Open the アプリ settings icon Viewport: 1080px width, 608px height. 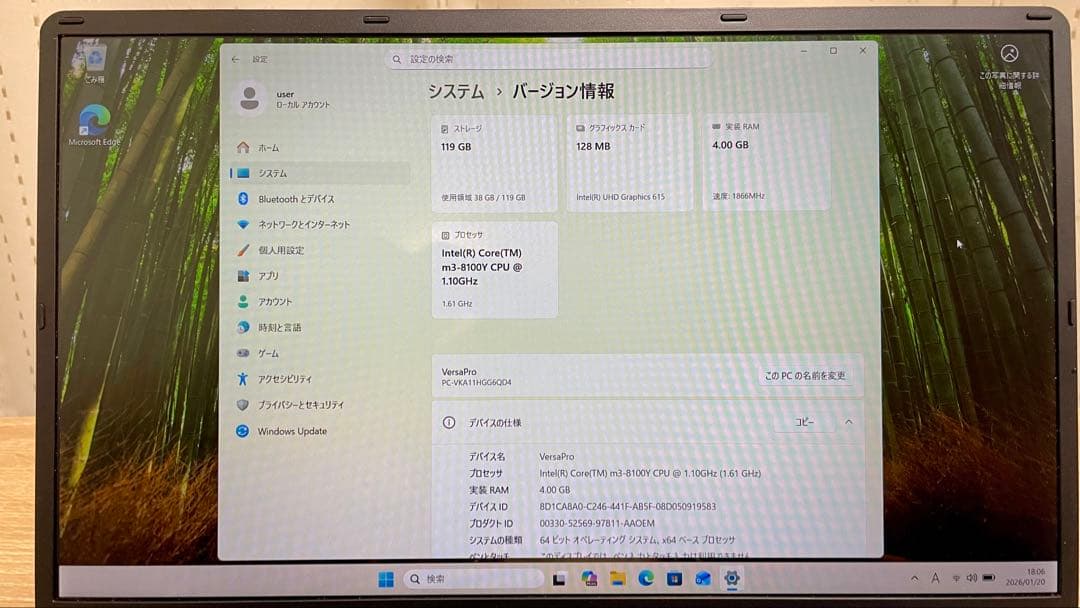241,276
